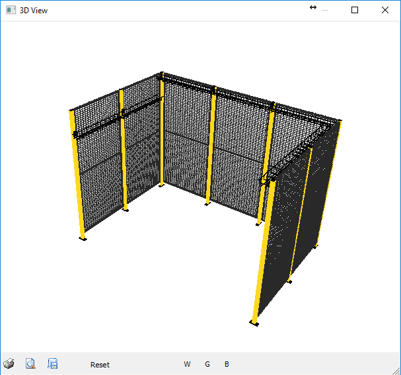
Task: Click the double-headed arrow icon in the title bar
Action: point(313,7)
